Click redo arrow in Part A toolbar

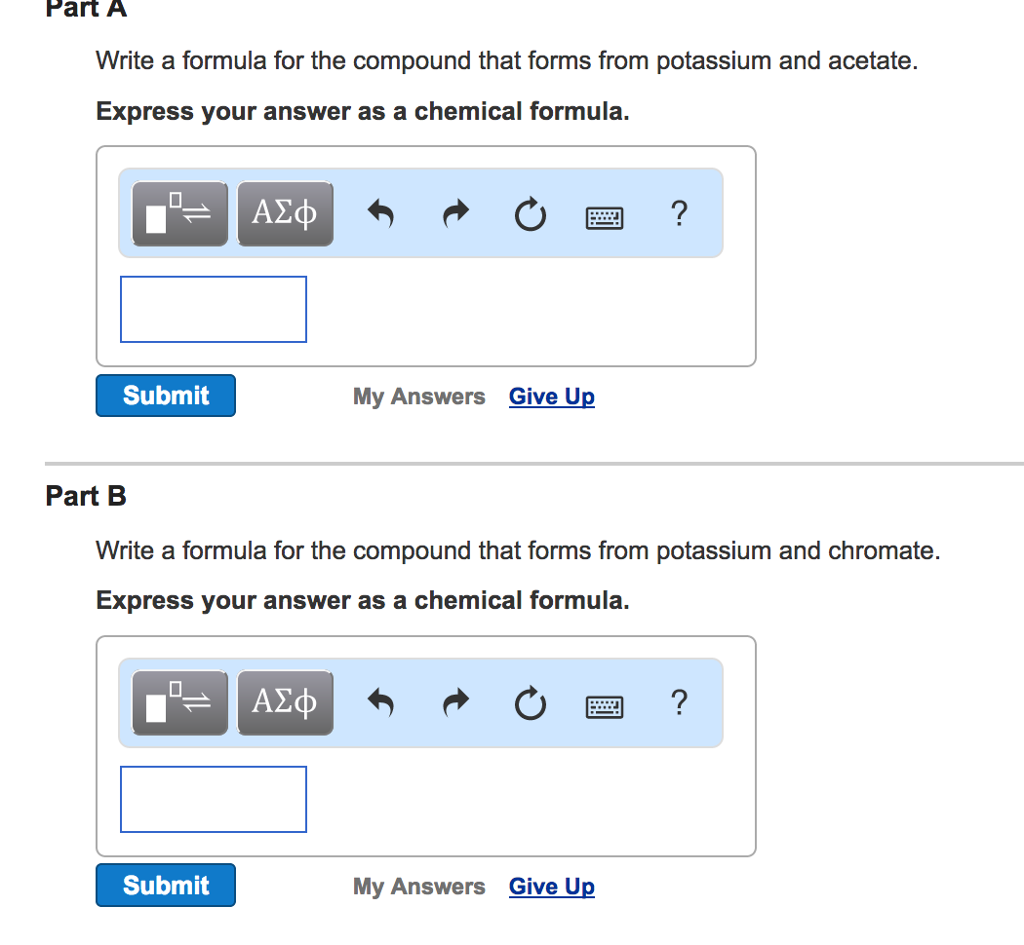click(x=455, y=213)
